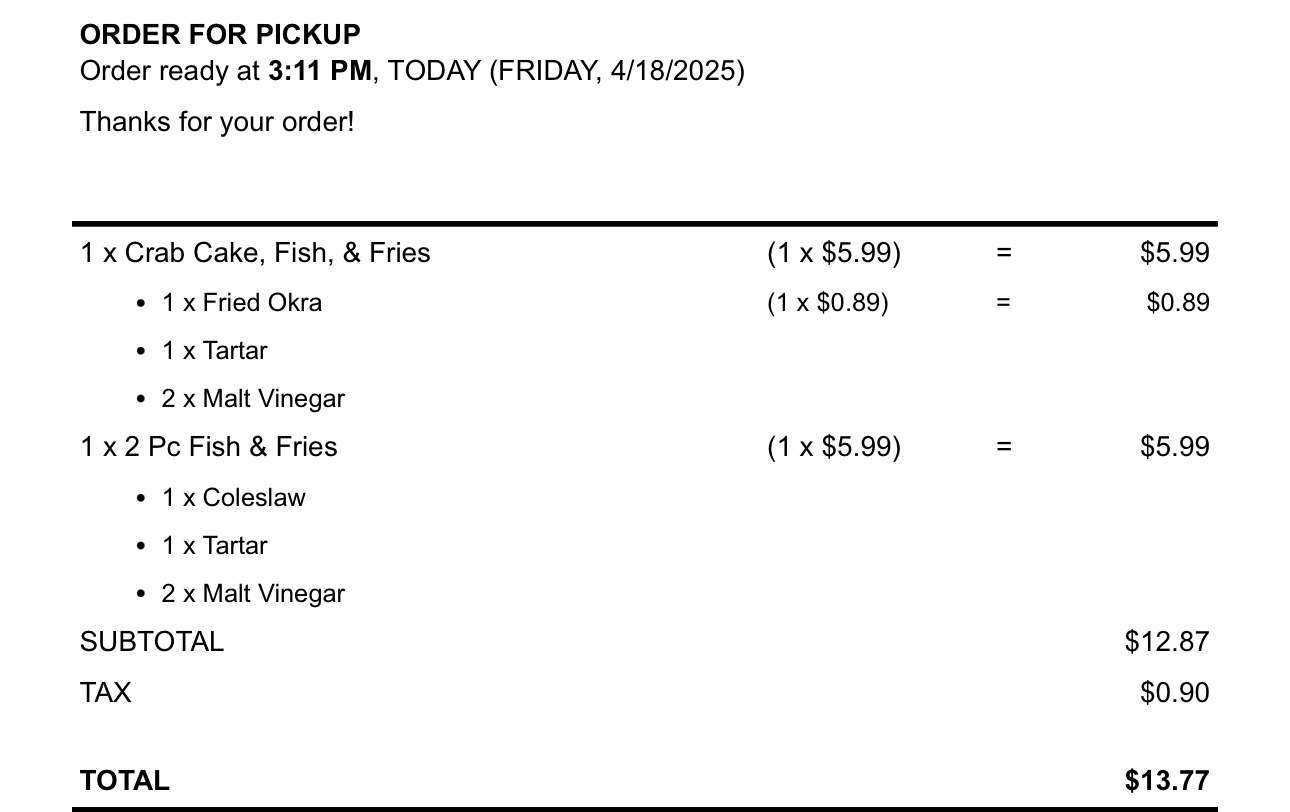Click the SUBTOTAL label

click(152, 642)
